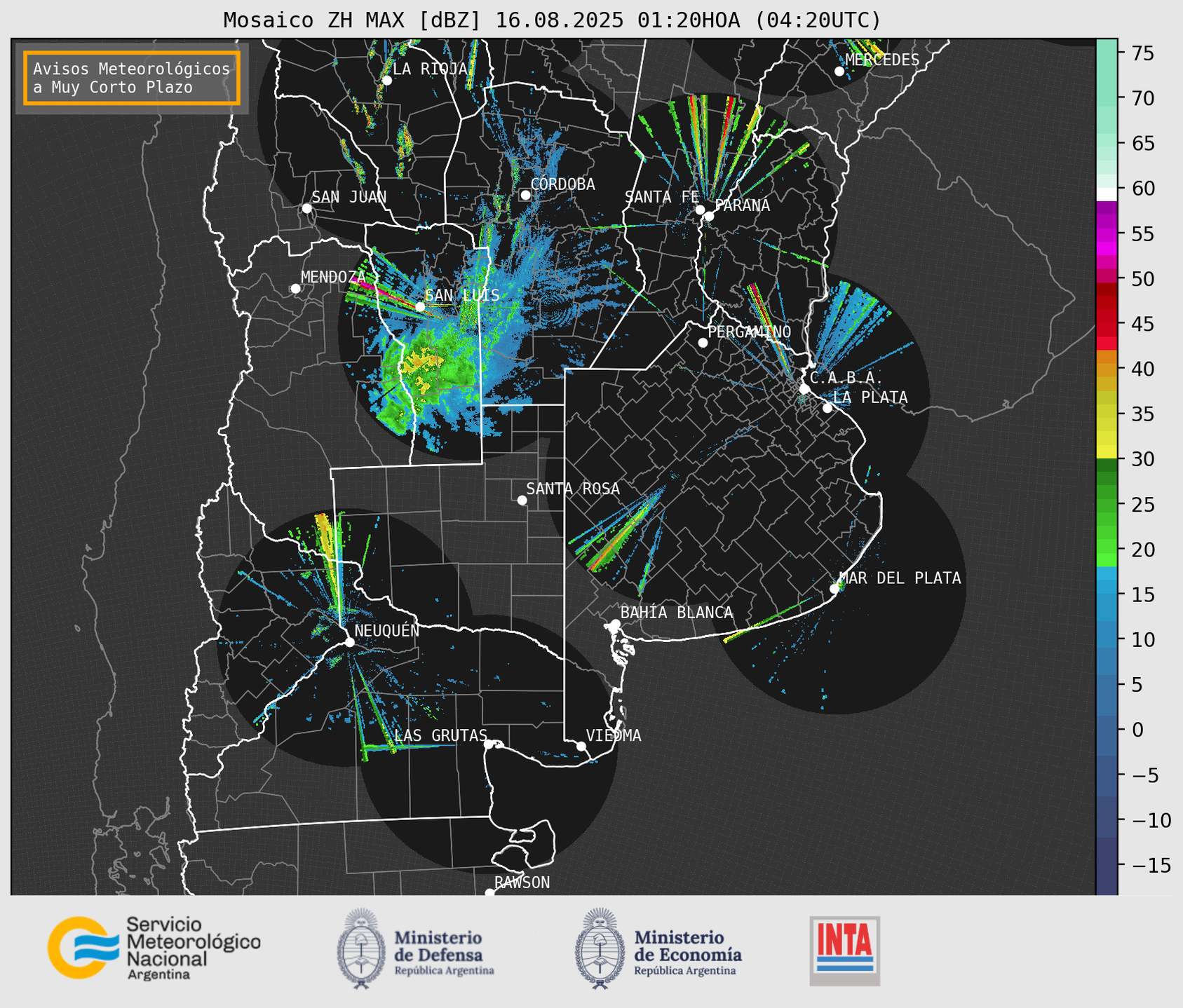Click the Servicio Meteorológico Nacional logo

[x=154, y=948]
